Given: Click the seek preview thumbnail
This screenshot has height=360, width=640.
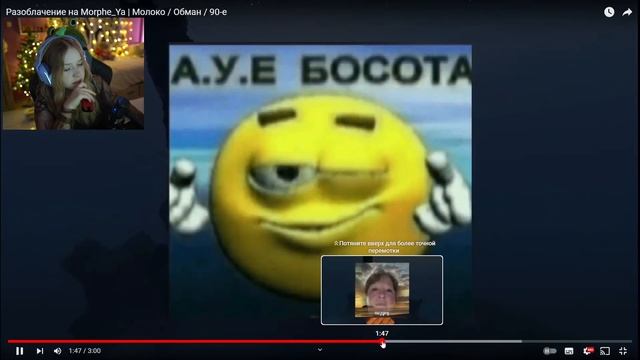Looking at the screenshot, I should pos(382,290).
